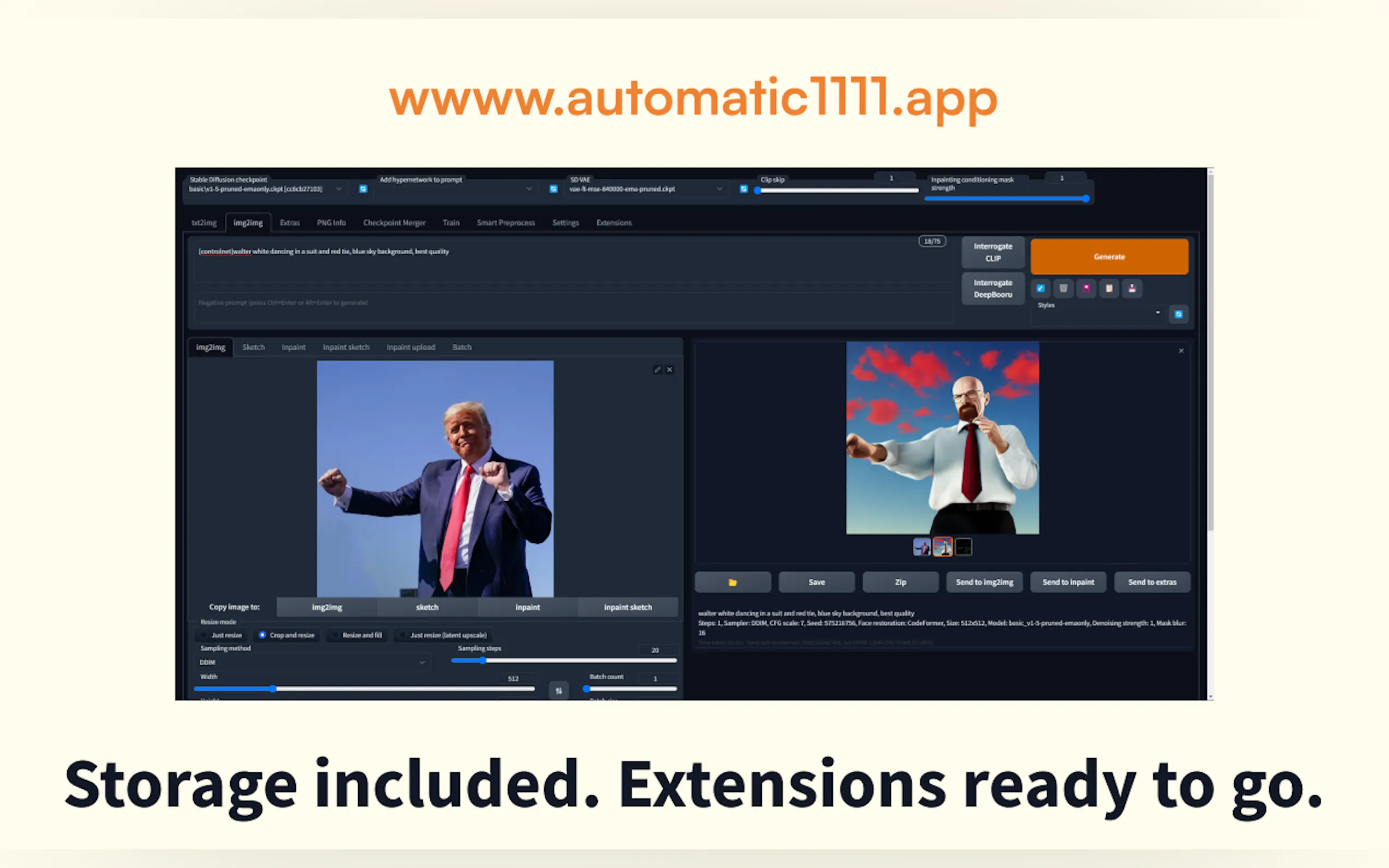Click the pencil edit icon above input image
The height and width of the screenshot is (868, 1389).
tap(657, 370)
